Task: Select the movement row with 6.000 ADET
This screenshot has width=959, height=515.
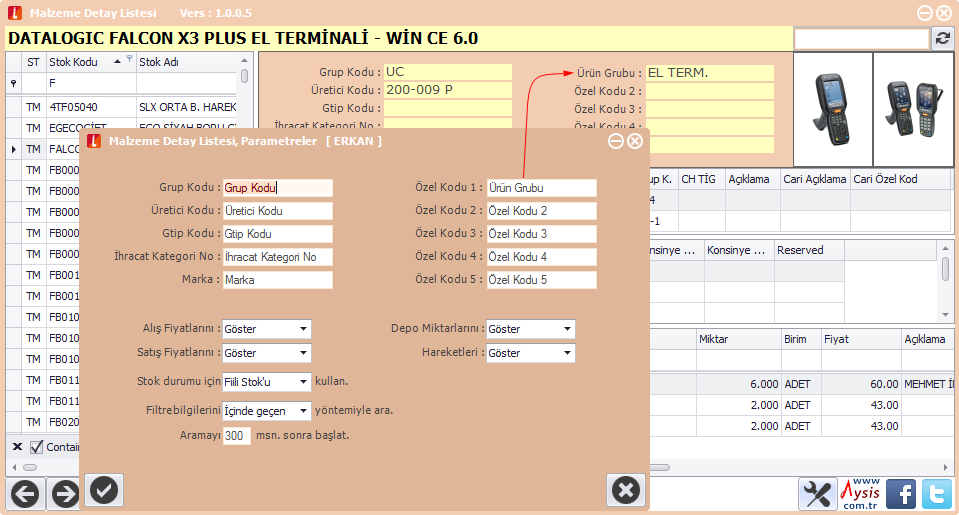Action: (x=802, y=384)
